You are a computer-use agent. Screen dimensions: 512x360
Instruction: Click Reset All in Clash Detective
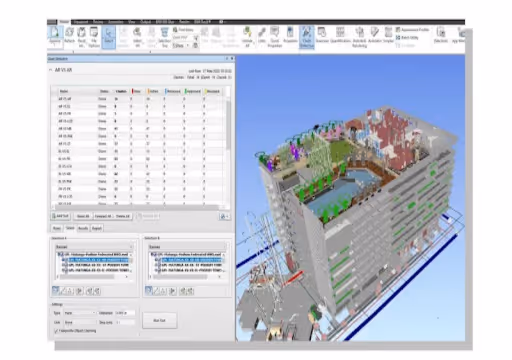point(83,216)
